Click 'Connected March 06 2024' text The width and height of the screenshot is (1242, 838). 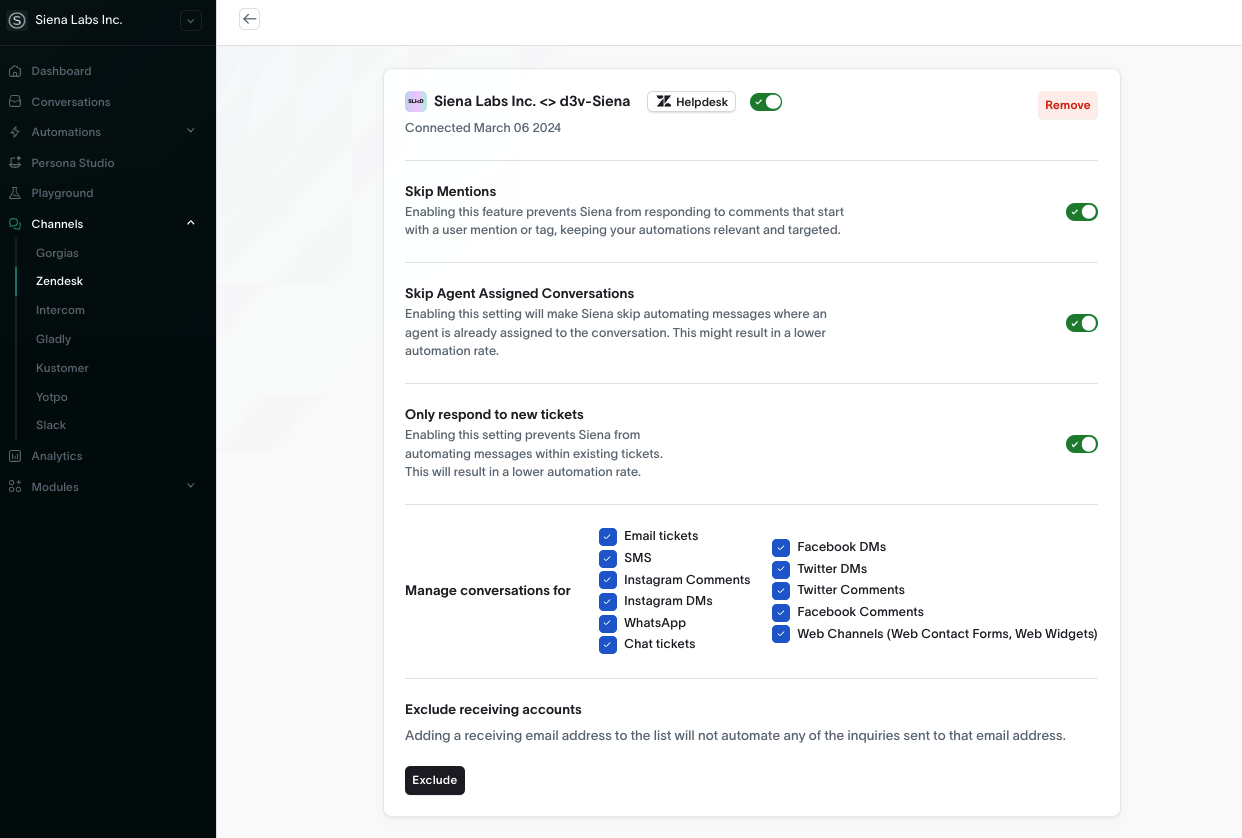pyautogui.click(x=483, y=128)
